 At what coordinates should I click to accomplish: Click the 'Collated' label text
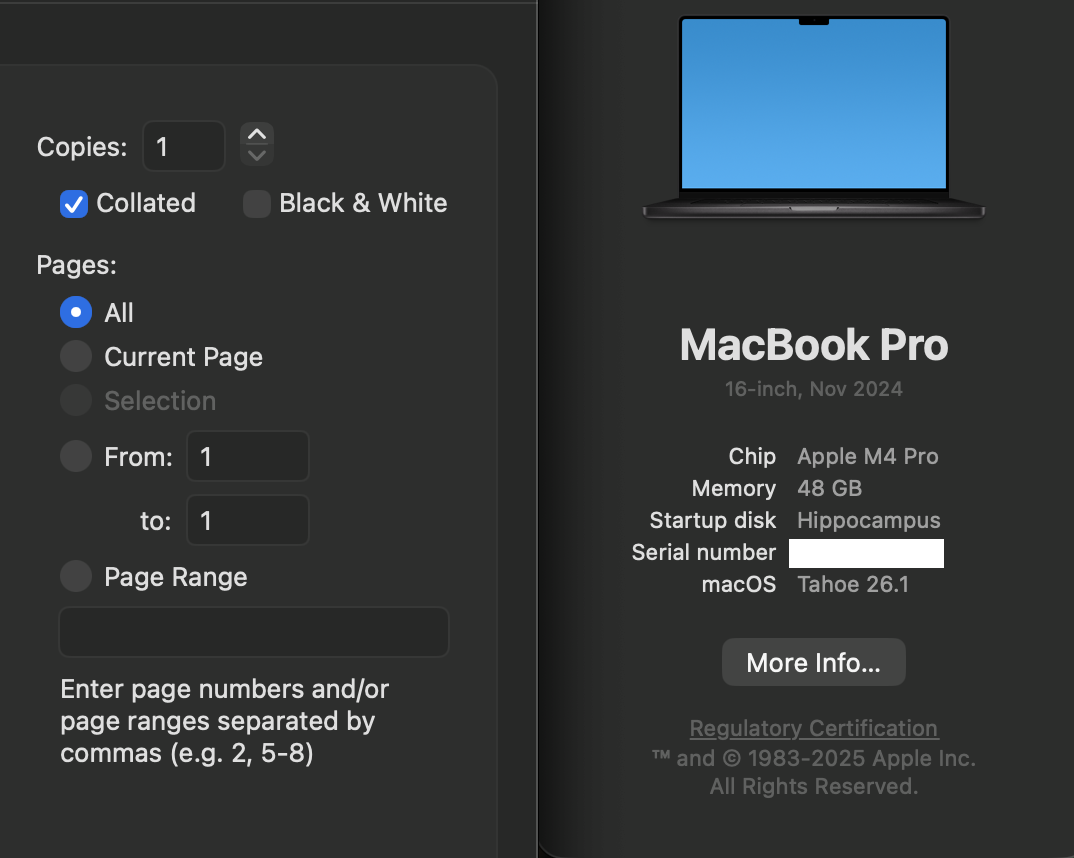point(146,203)
